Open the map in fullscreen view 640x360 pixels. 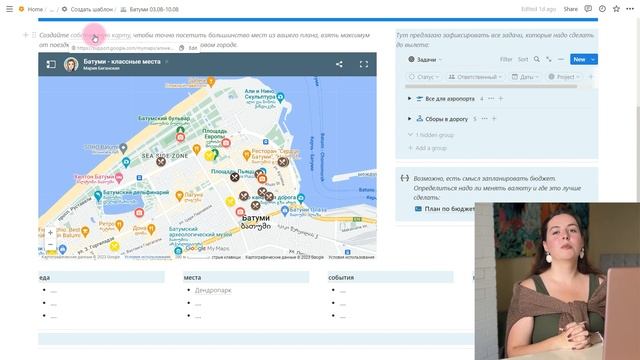click(364, 64)
